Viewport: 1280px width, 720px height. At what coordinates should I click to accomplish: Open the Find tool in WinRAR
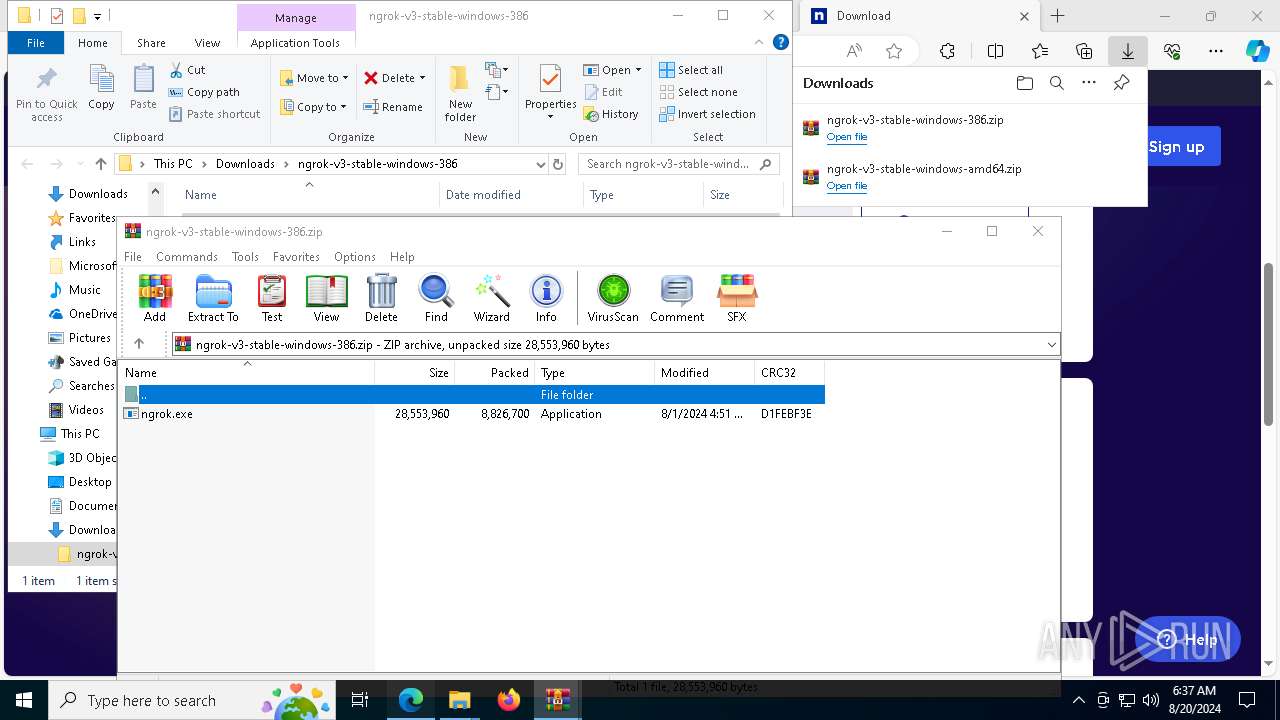[x=436, y=298]
